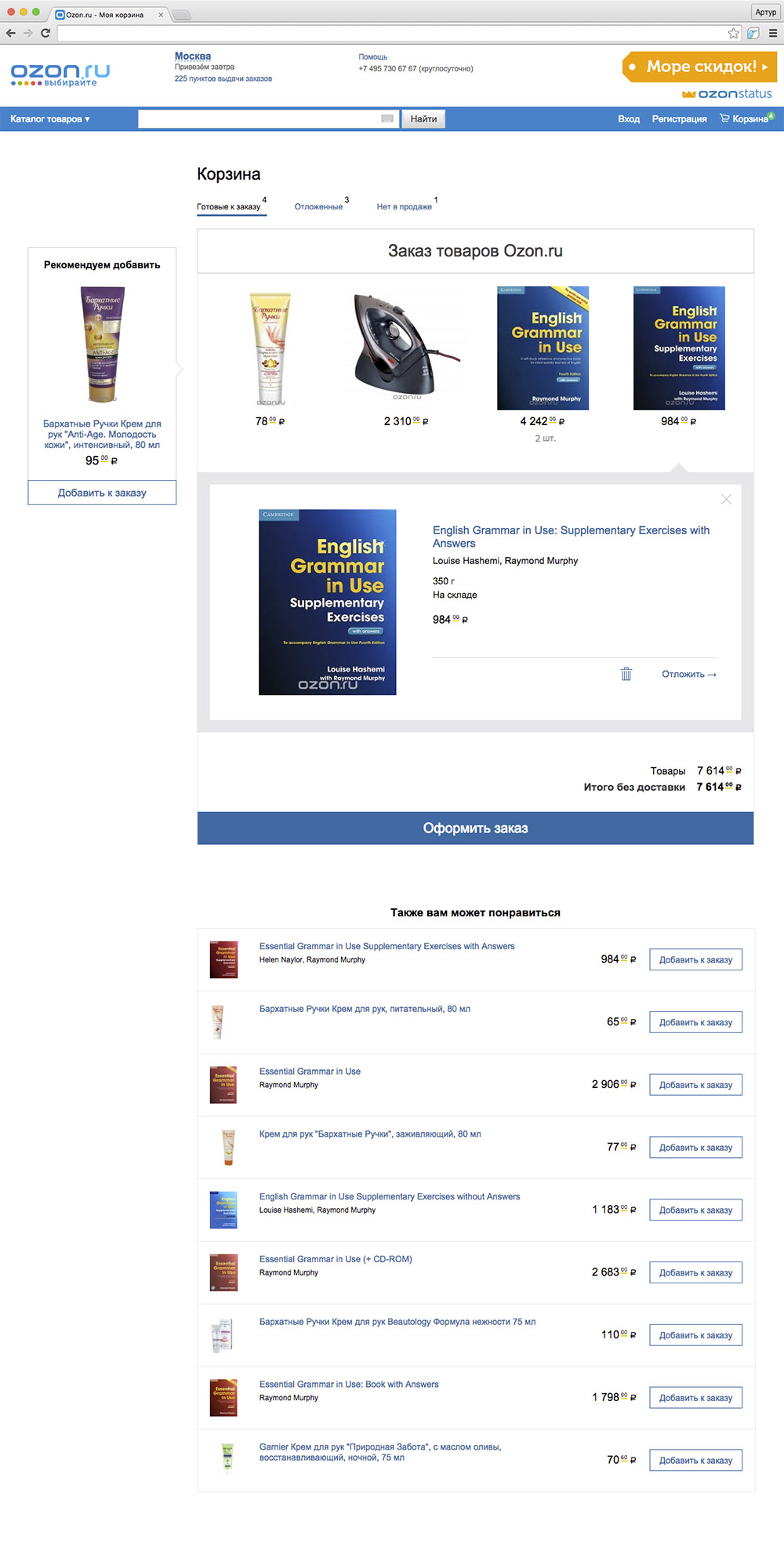Open Бархатные Ручки питательный cream link
Screen dimensions: 784x1554
(x=365, y=1009)
